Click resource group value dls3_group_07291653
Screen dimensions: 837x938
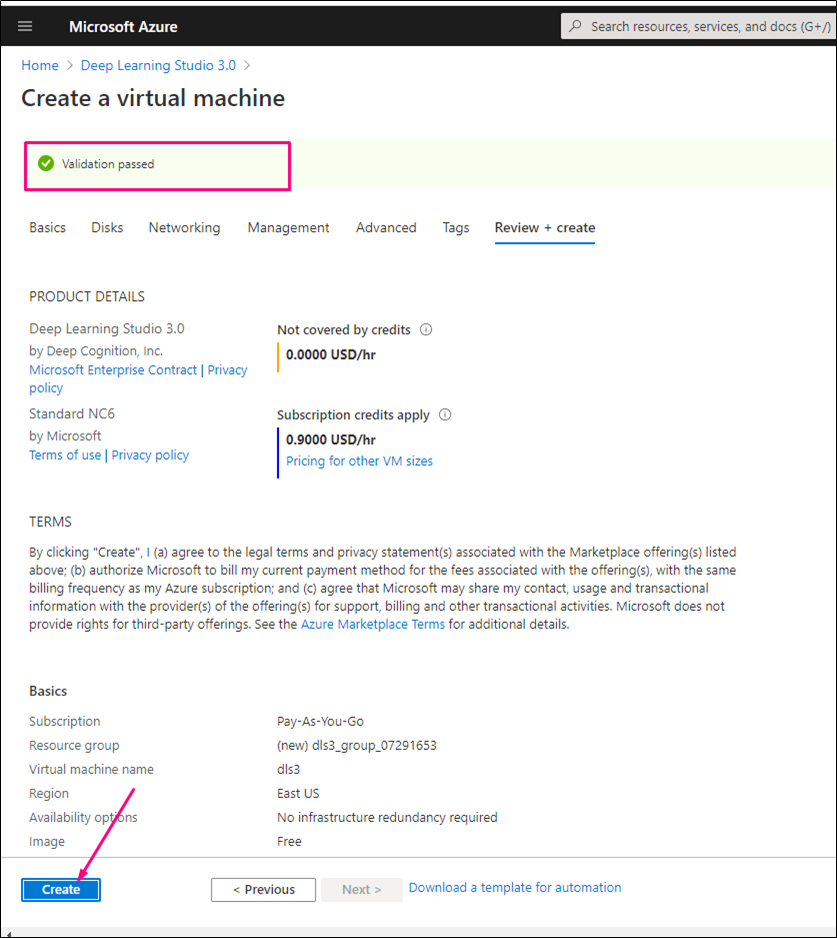click(357, 745)
